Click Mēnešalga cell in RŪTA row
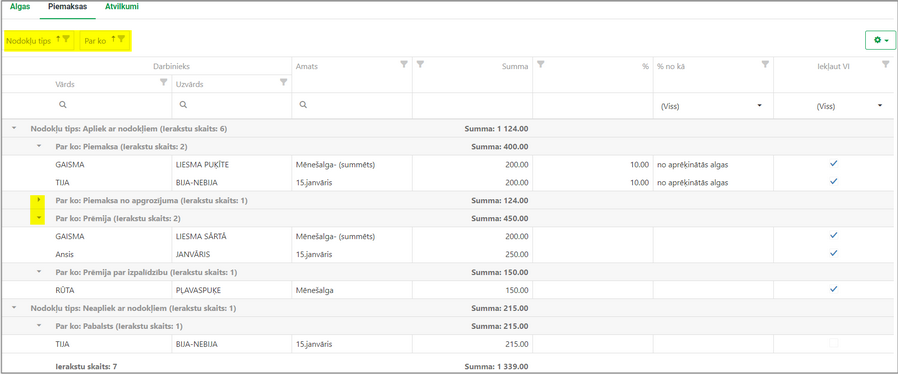 (x=352, y=290)
